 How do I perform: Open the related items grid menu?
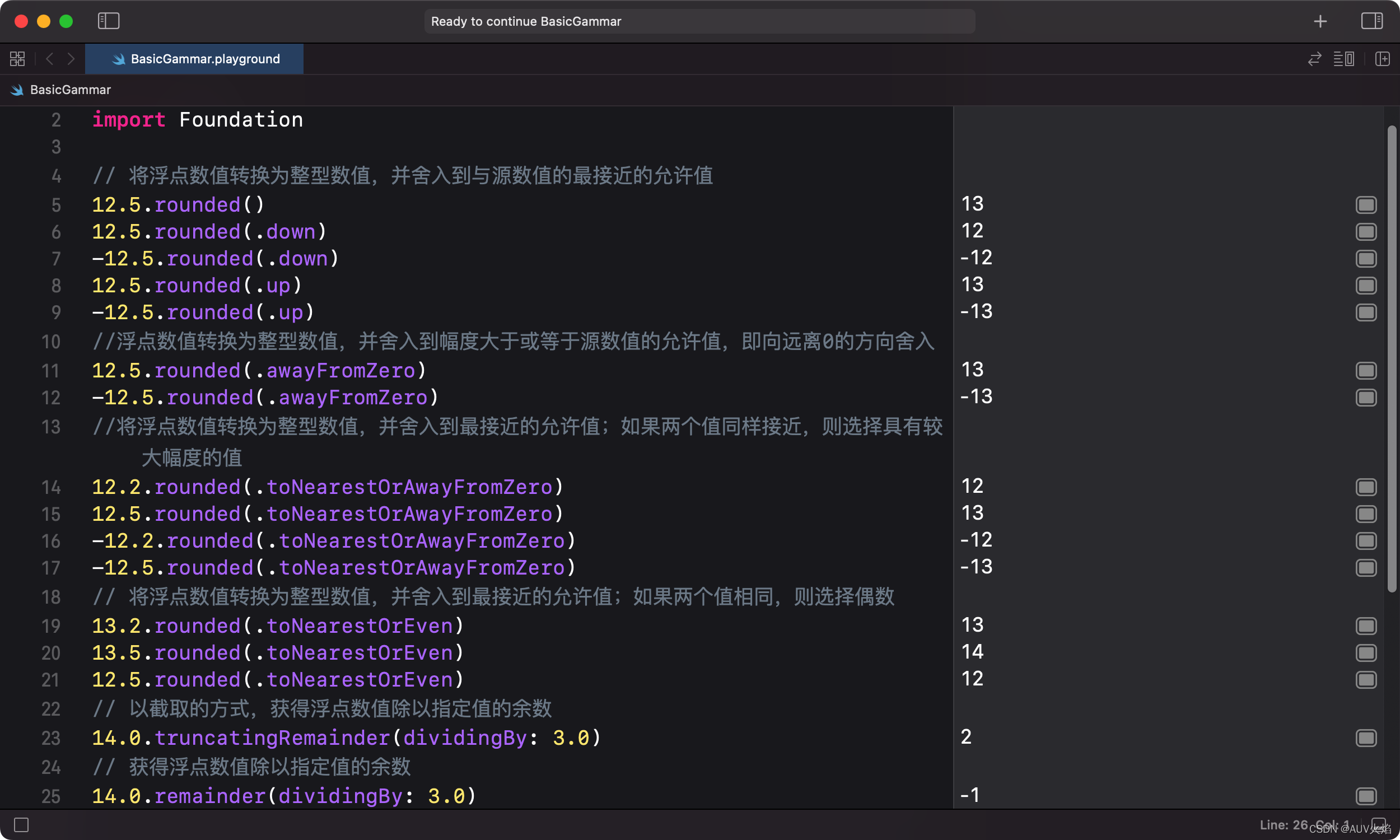click(17, 59)
